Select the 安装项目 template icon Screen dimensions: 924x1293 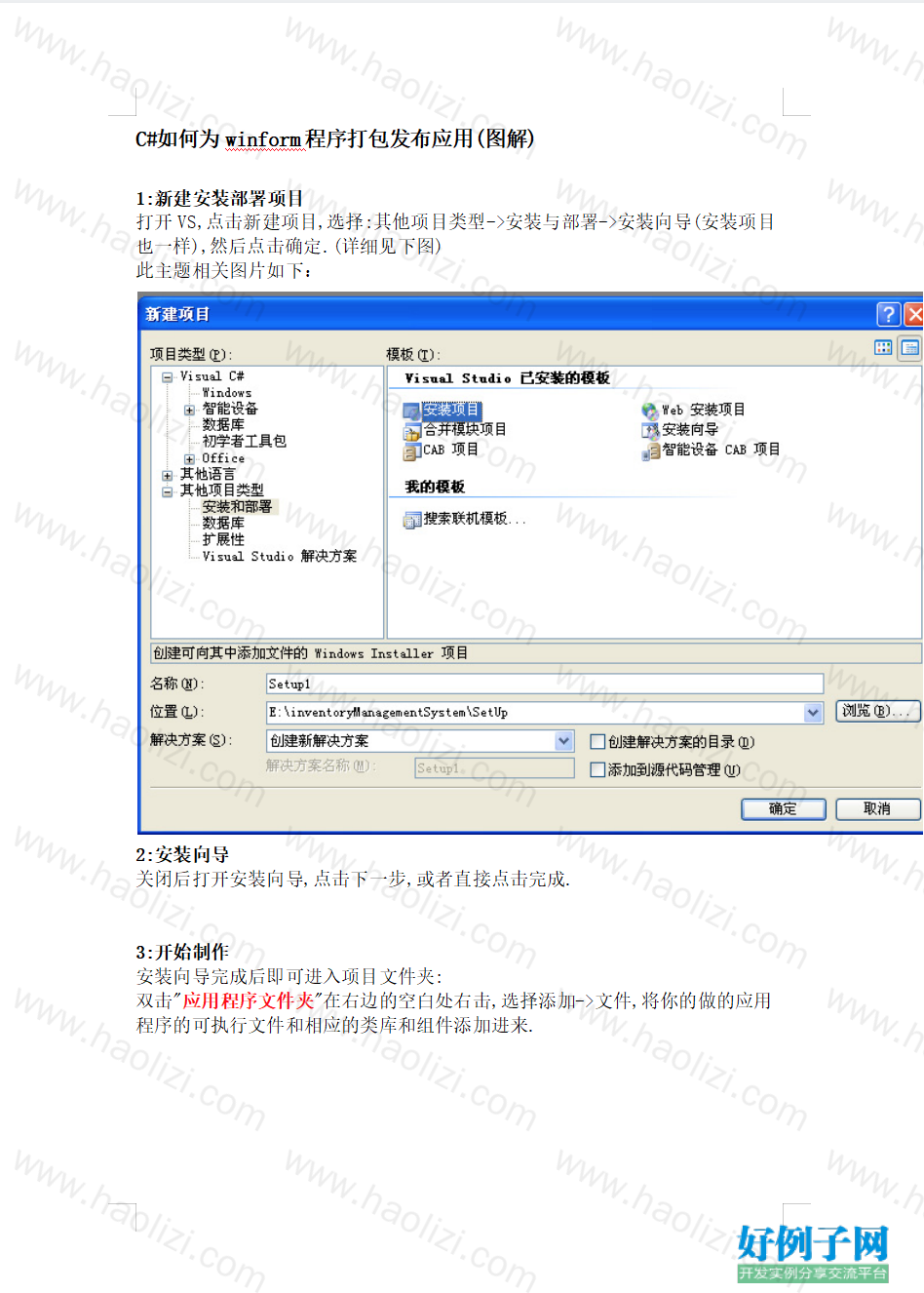[412, 411]
